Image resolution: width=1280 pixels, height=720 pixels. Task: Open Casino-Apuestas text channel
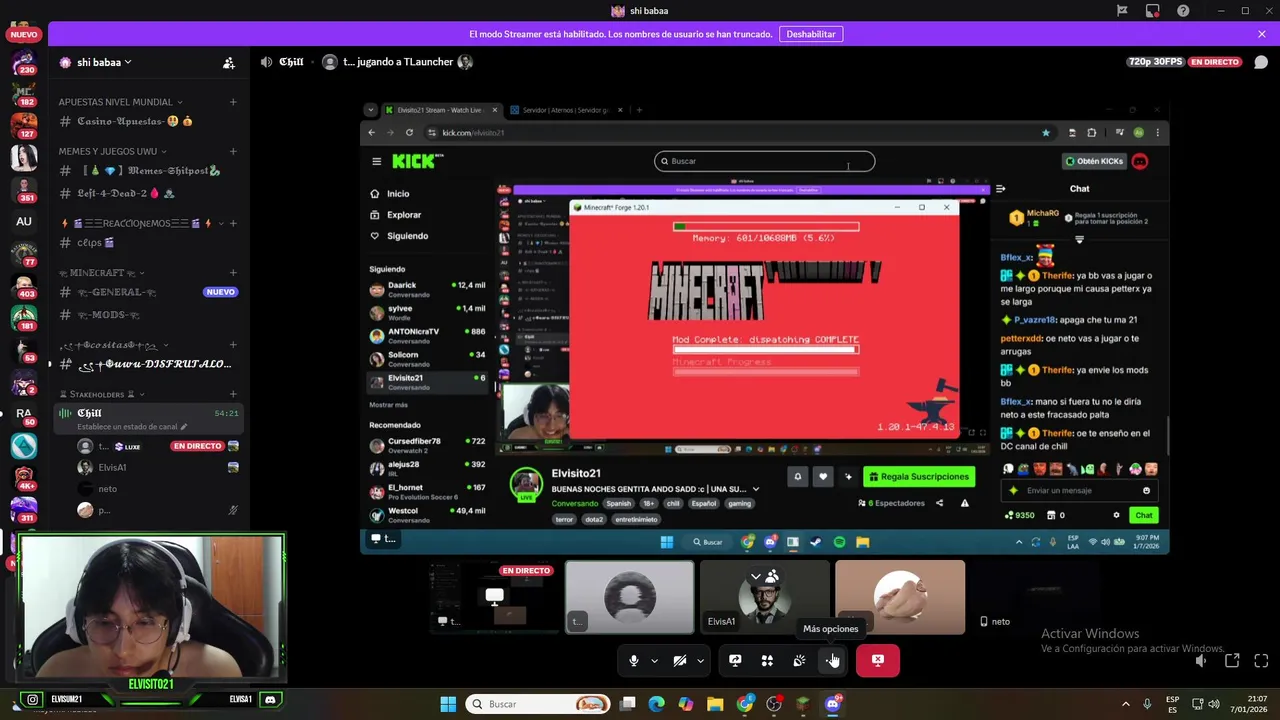point(146,121)
